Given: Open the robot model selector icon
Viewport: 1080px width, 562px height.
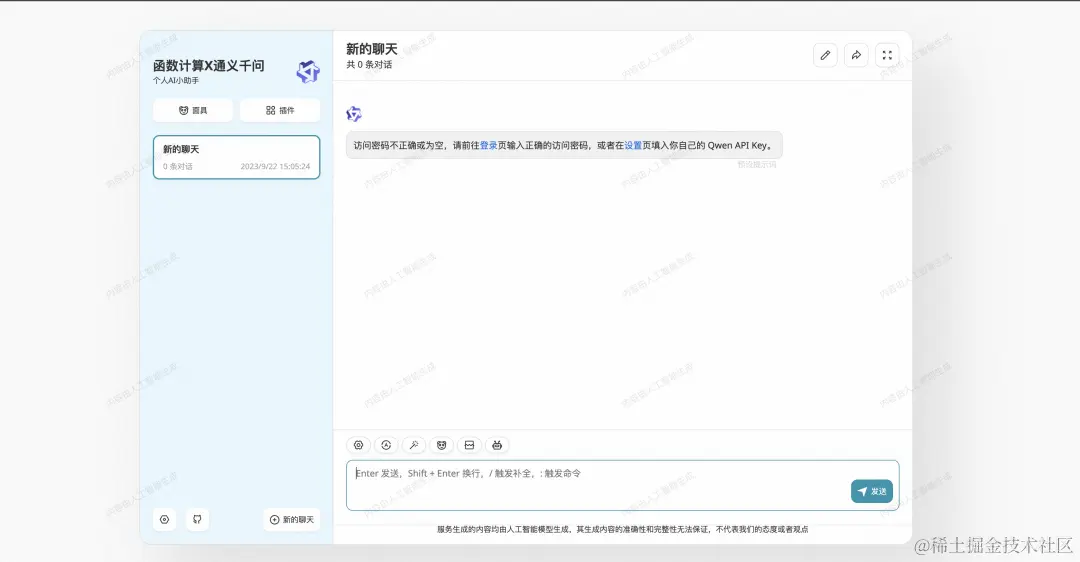Looking at the screenshot, I should (x=497, y=445).
